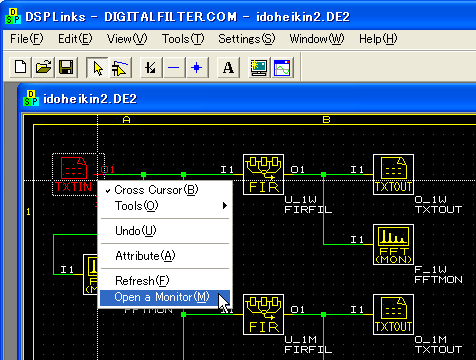Click the green monitor screen toolbar icon

coord(259,68)
